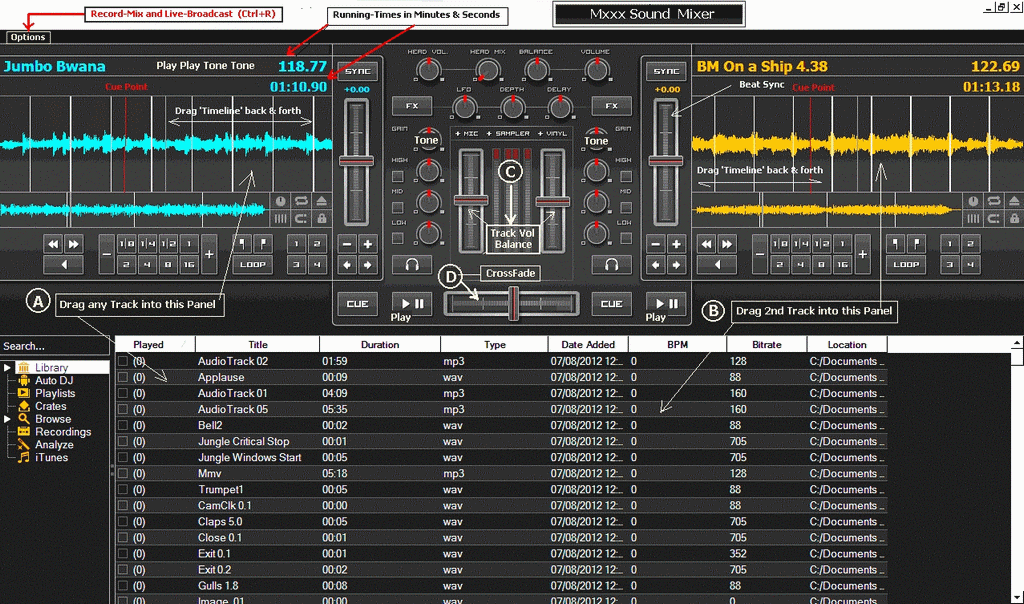
Task: Enable right channel MID kill checkbox
Action: point(626,208)
